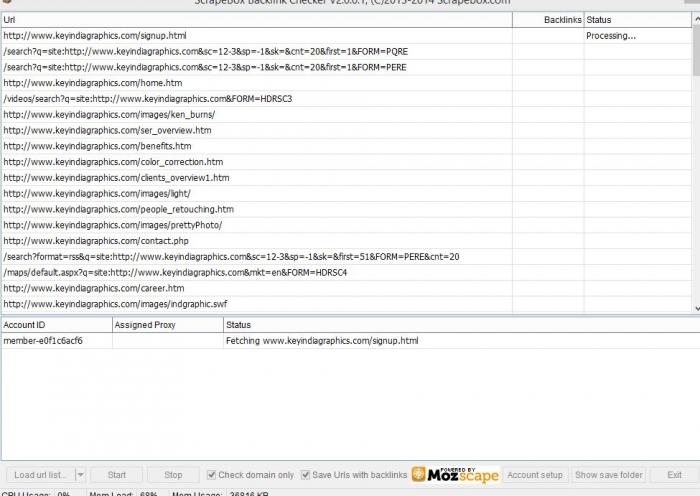700x496 pixels.
Task: Select the career.htm URL row
Action: point(346,288)
